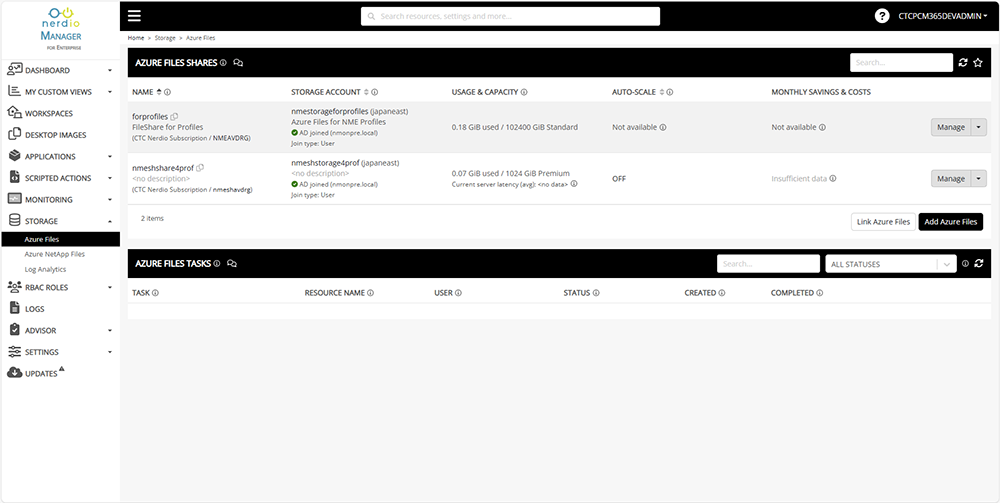This screenshot has width=1000, height=503.
Task: Click the nmeshstorage4prof storage account name
Action: tap(325, 163)
